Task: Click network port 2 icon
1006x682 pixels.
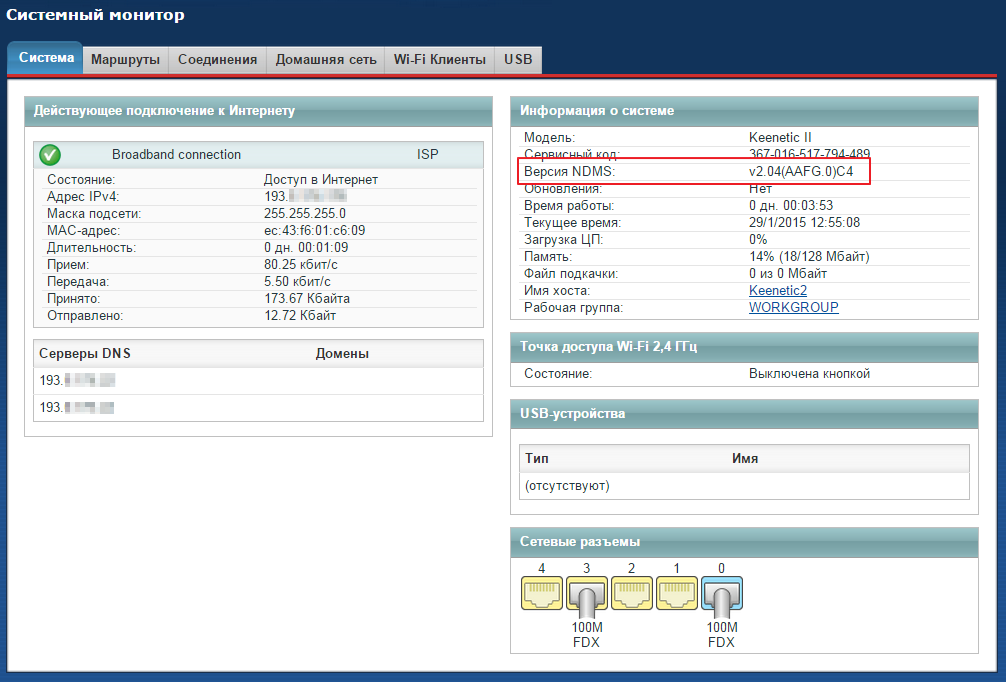Action: point(632,594)
